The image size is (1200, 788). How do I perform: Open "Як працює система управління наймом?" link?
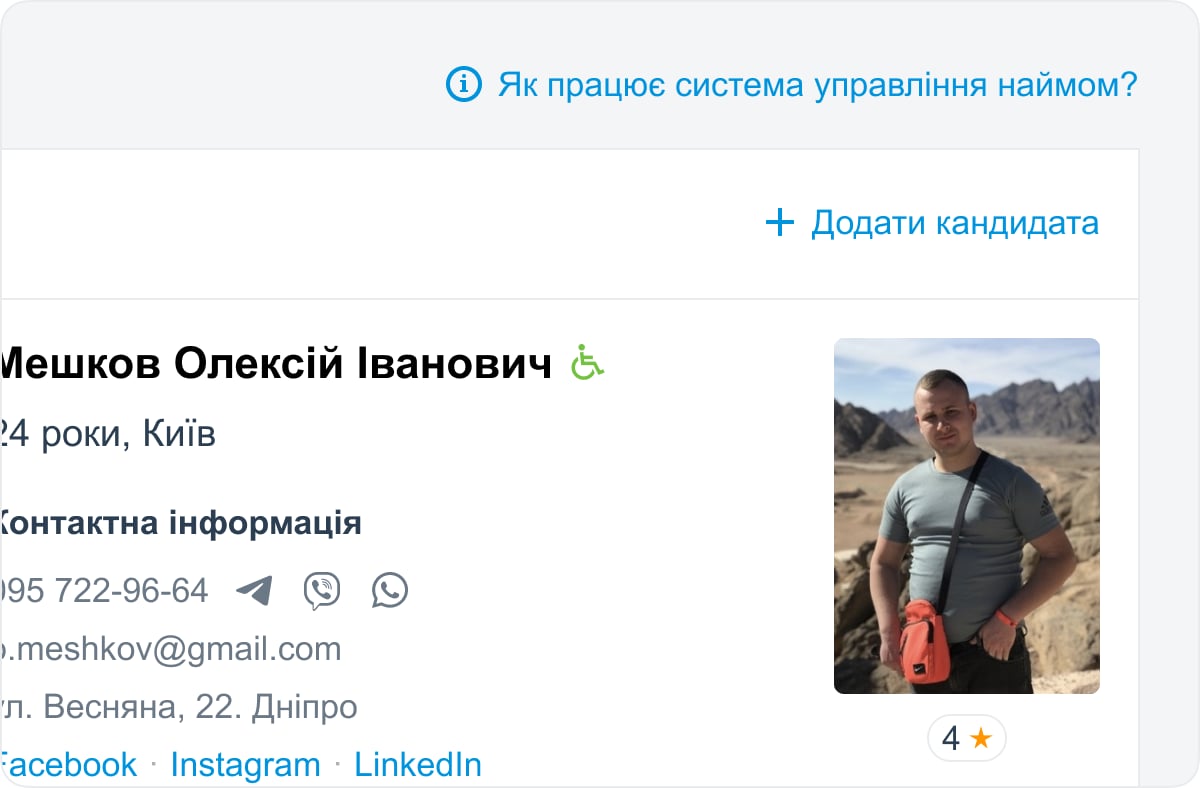pos(817,85)
